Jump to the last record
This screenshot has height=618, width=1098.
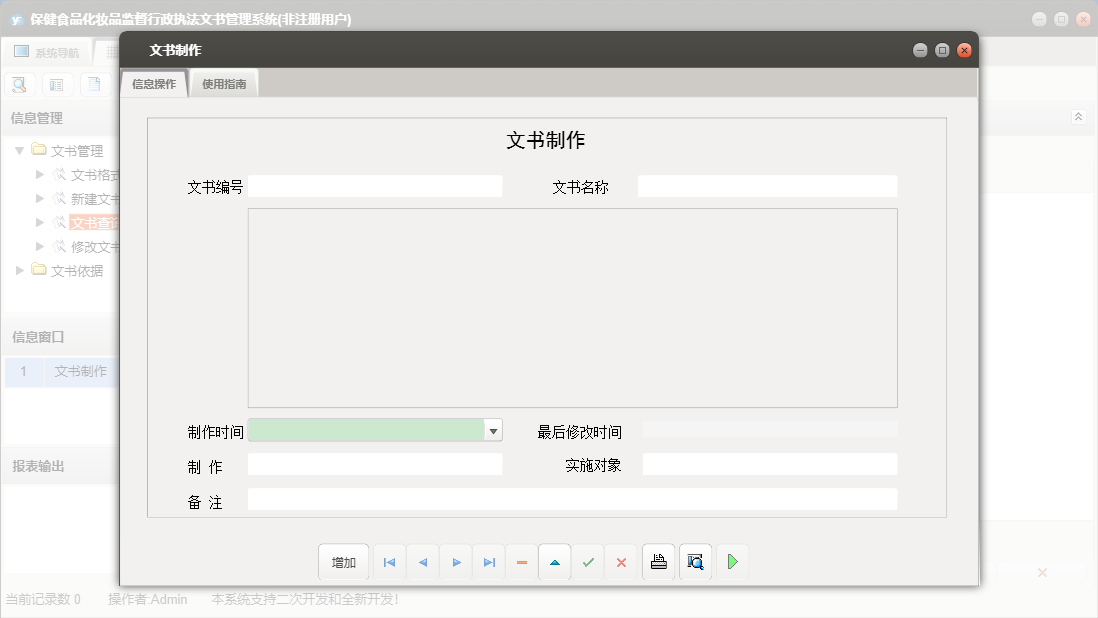[x=489, y=561]
